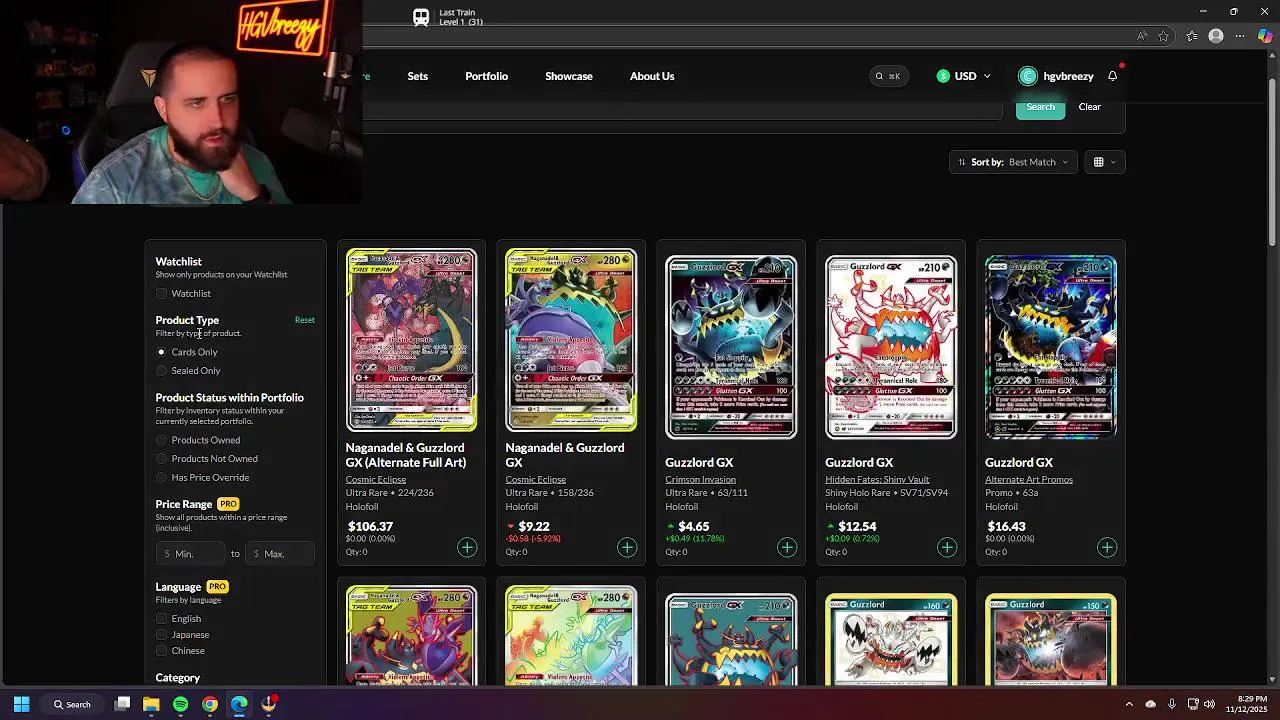Open the USD currency dropdown
This screenshot has height=720, width=1280.
pyautogui.click(x=964, y=76)
